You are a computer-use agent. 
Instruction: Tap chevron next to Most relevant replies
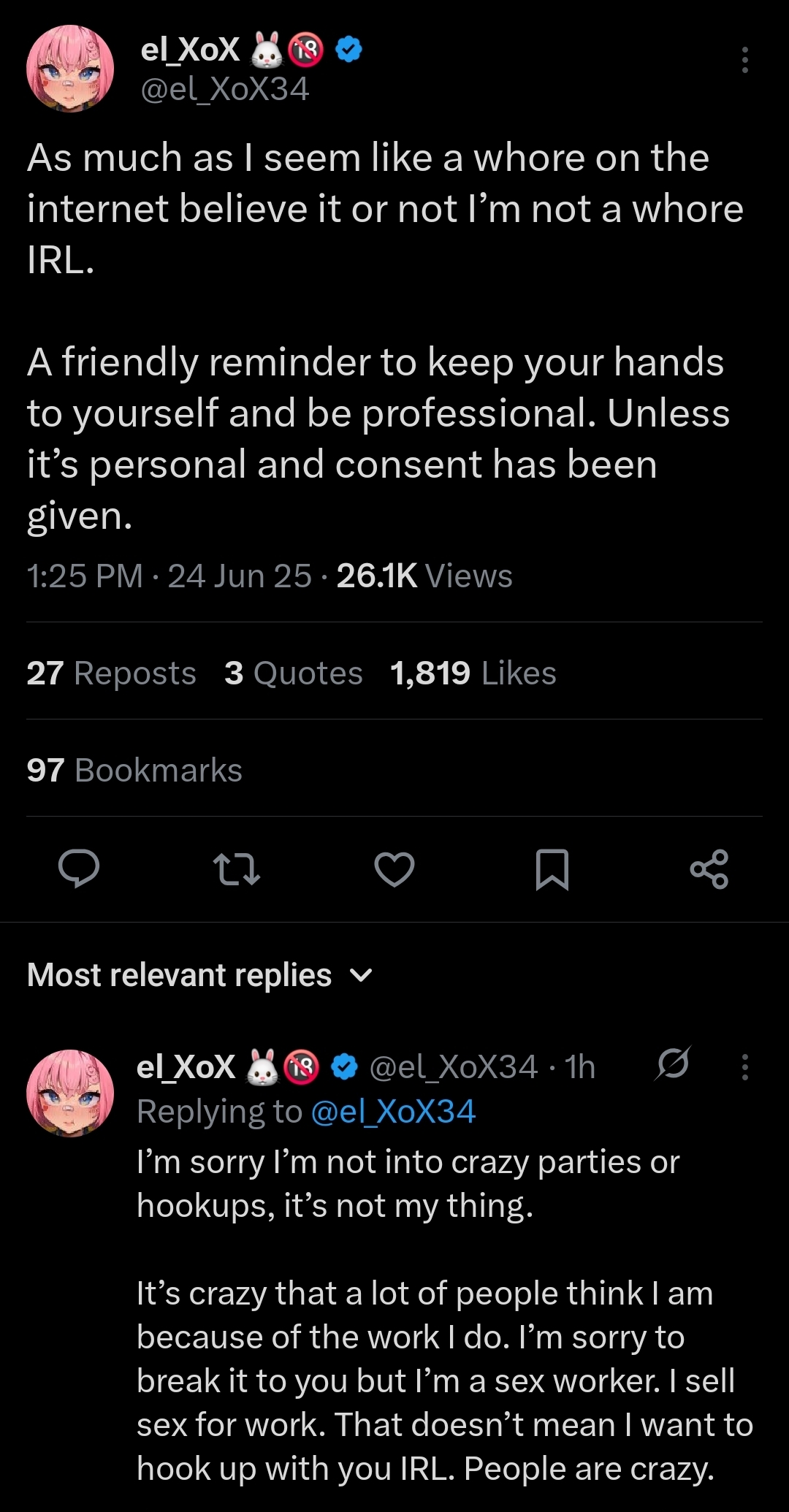click(x=361, y=975)
